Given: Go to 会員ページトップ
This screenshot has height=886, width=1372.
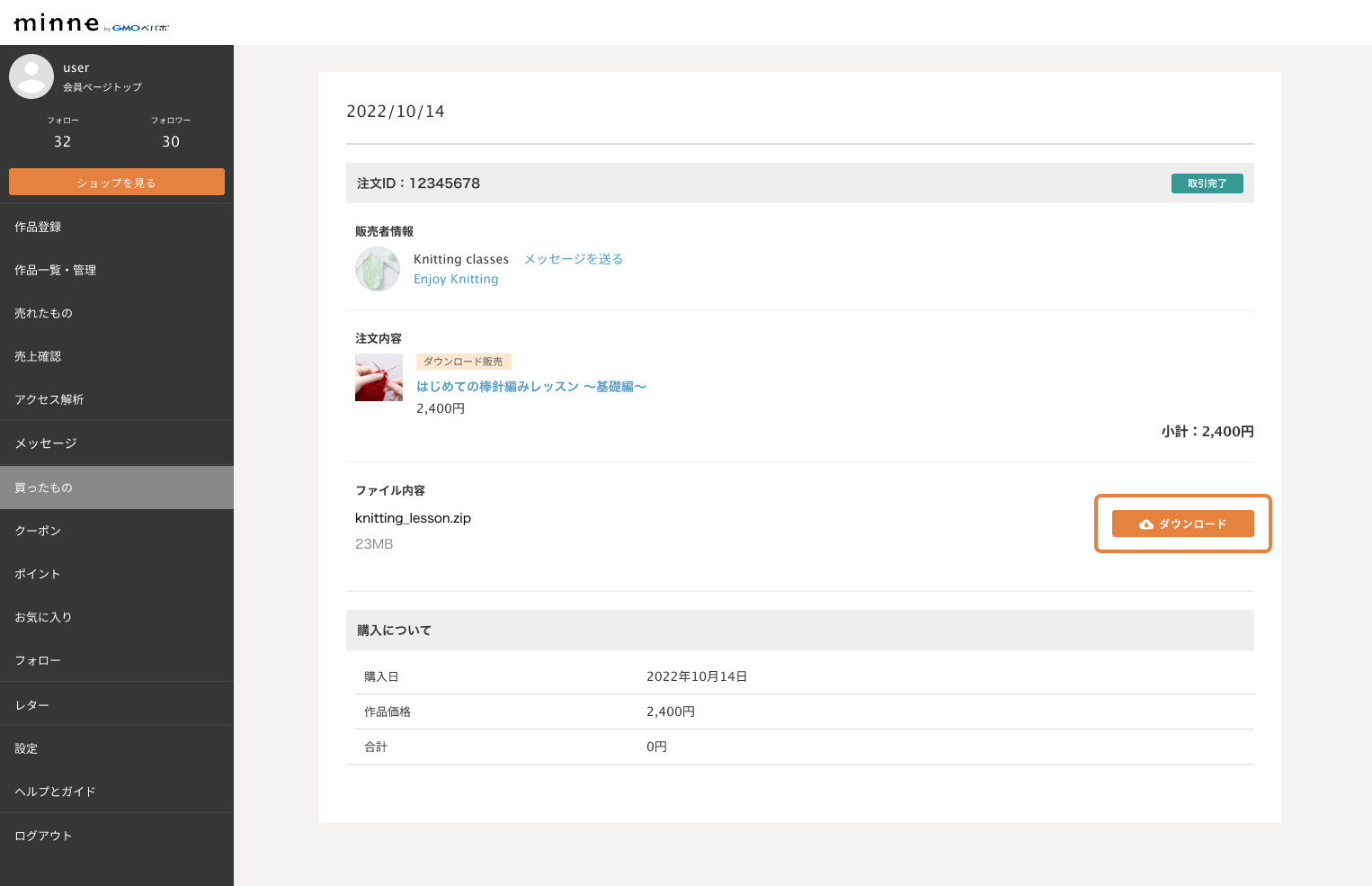Looking at the screenshot, I should (x=102, y=87).
